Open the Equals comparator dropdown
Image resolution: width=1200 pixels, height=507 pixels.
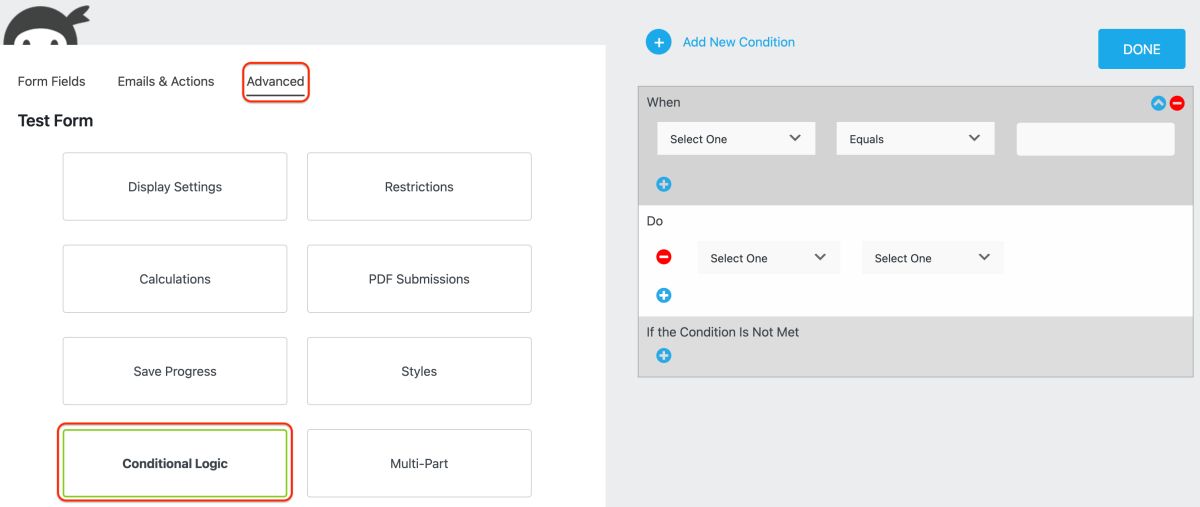[915, 139]
